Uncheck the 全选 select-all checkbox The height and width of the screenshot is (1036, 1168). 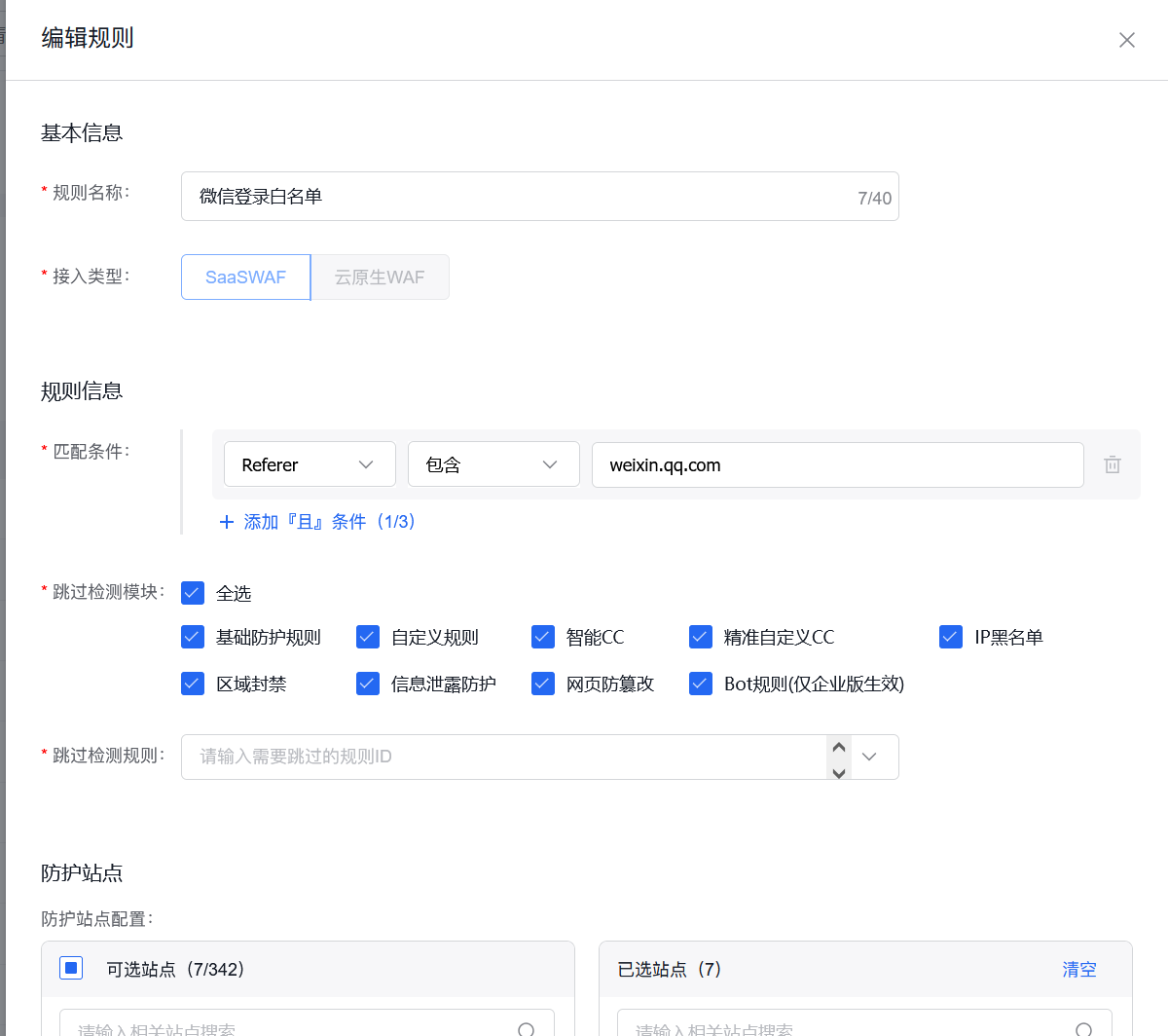point(192,592)
